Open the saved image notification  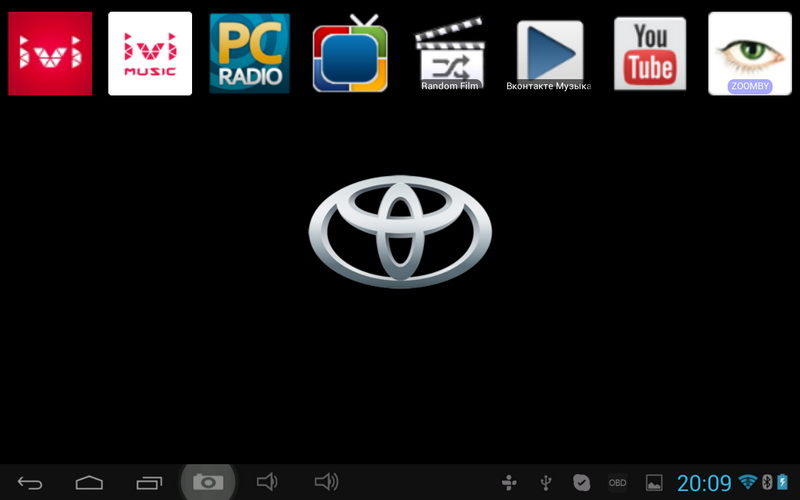pyautogui.click(x=654, y=483)
